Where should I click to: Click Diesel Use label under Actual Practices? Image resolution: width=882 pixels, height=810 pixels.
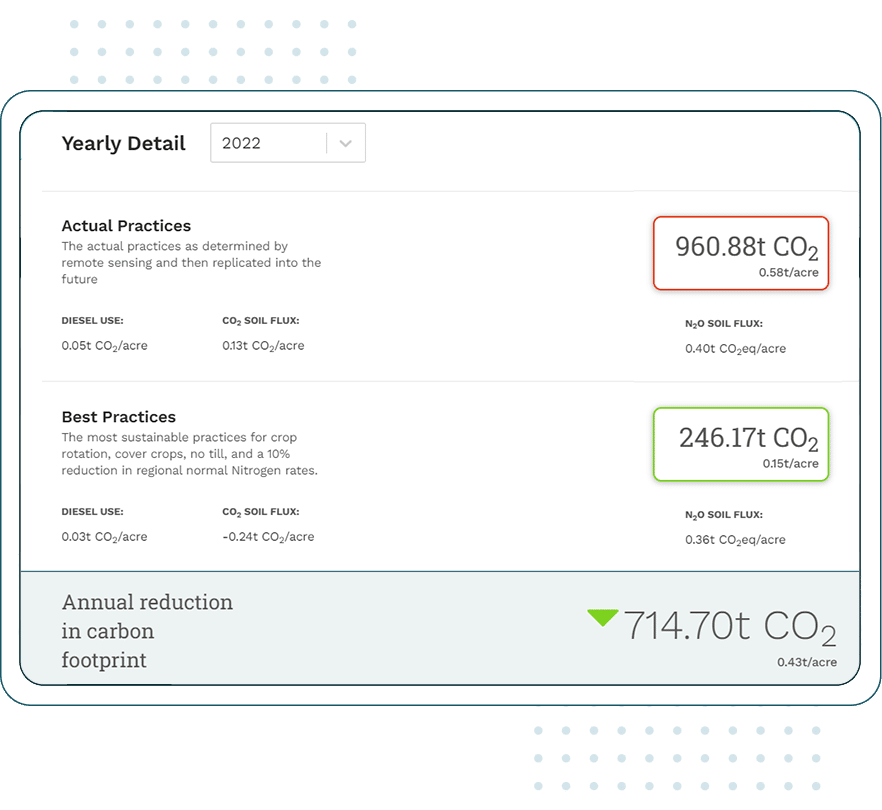(92, 321)
